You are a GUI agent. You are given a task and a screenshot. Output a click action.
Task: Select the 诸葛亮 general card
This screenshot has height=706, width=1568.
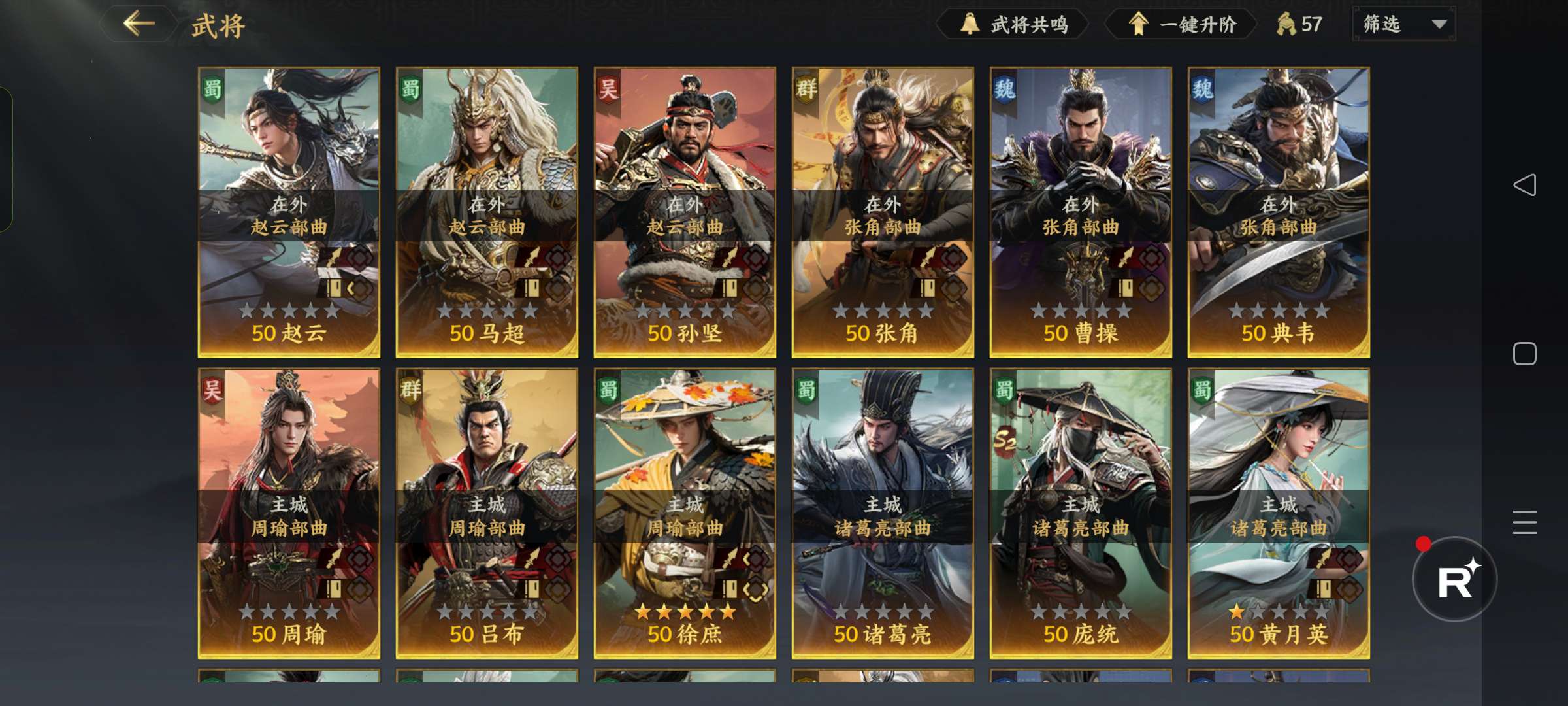tap(883, 513)
